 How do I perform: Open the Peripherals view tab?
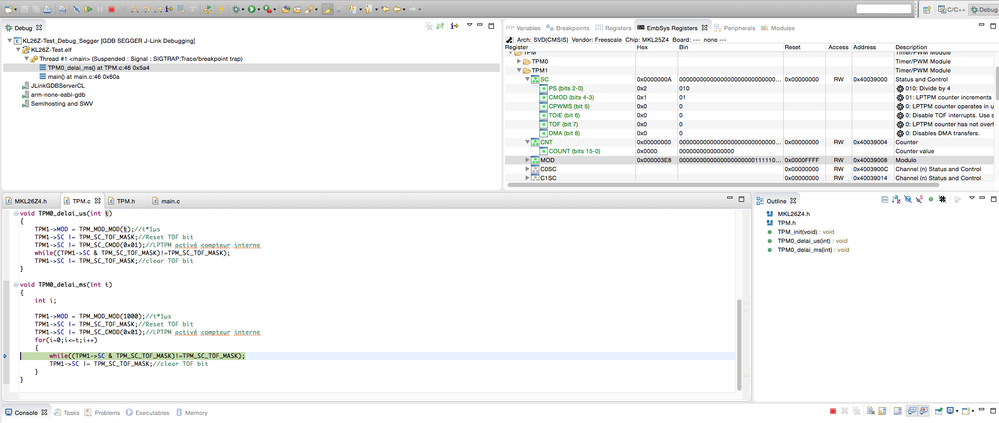735,28
